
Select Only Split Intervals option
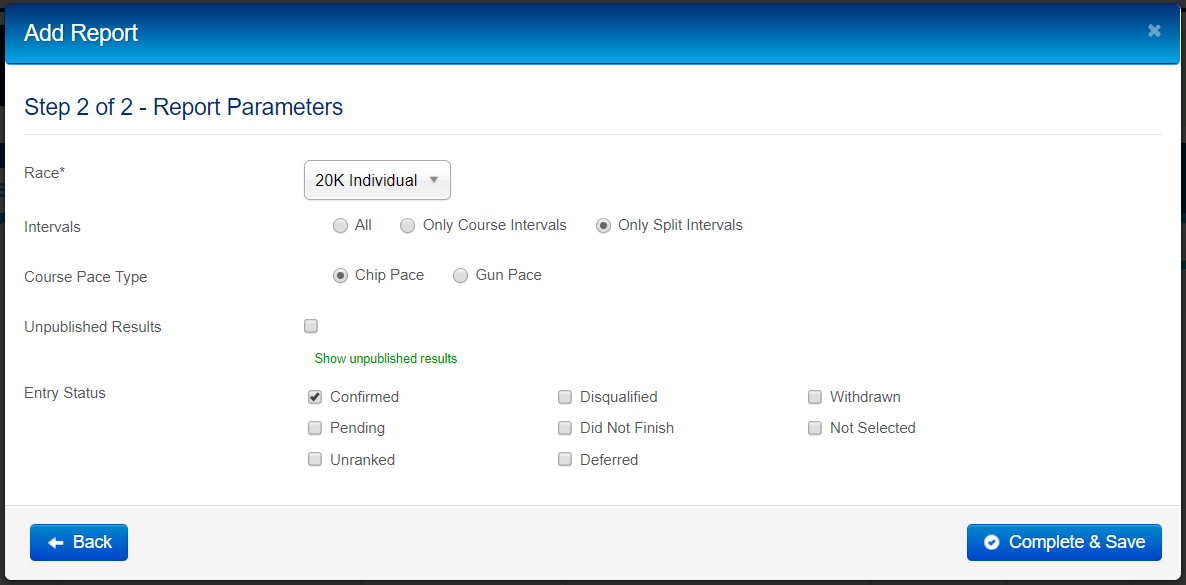click(x=603, y=226)
